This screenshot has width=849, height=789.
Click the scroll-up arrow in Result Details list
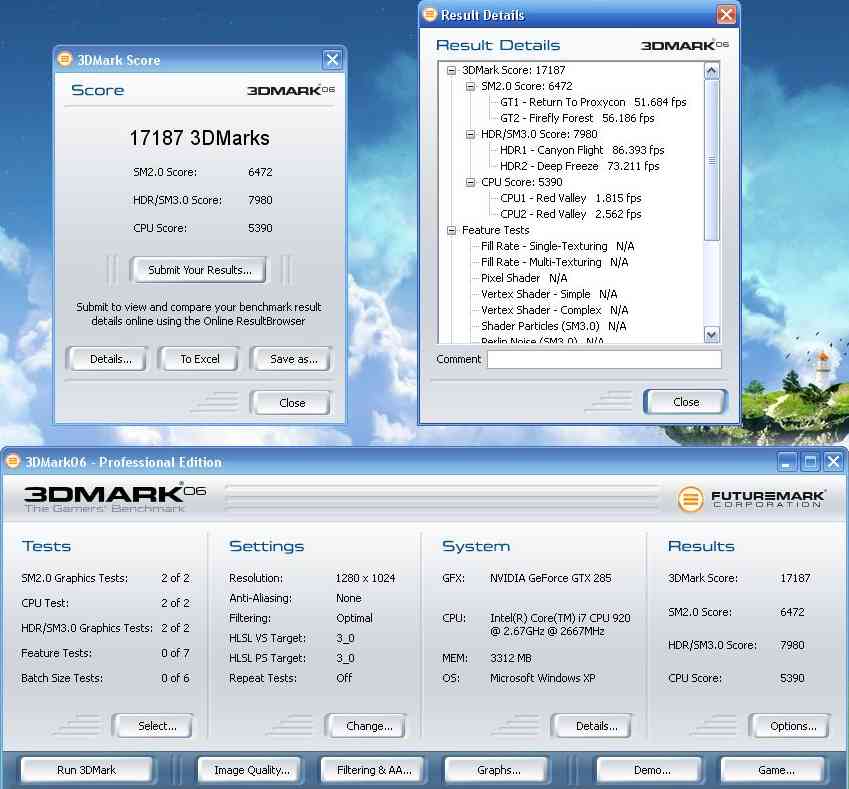[711, 71]
